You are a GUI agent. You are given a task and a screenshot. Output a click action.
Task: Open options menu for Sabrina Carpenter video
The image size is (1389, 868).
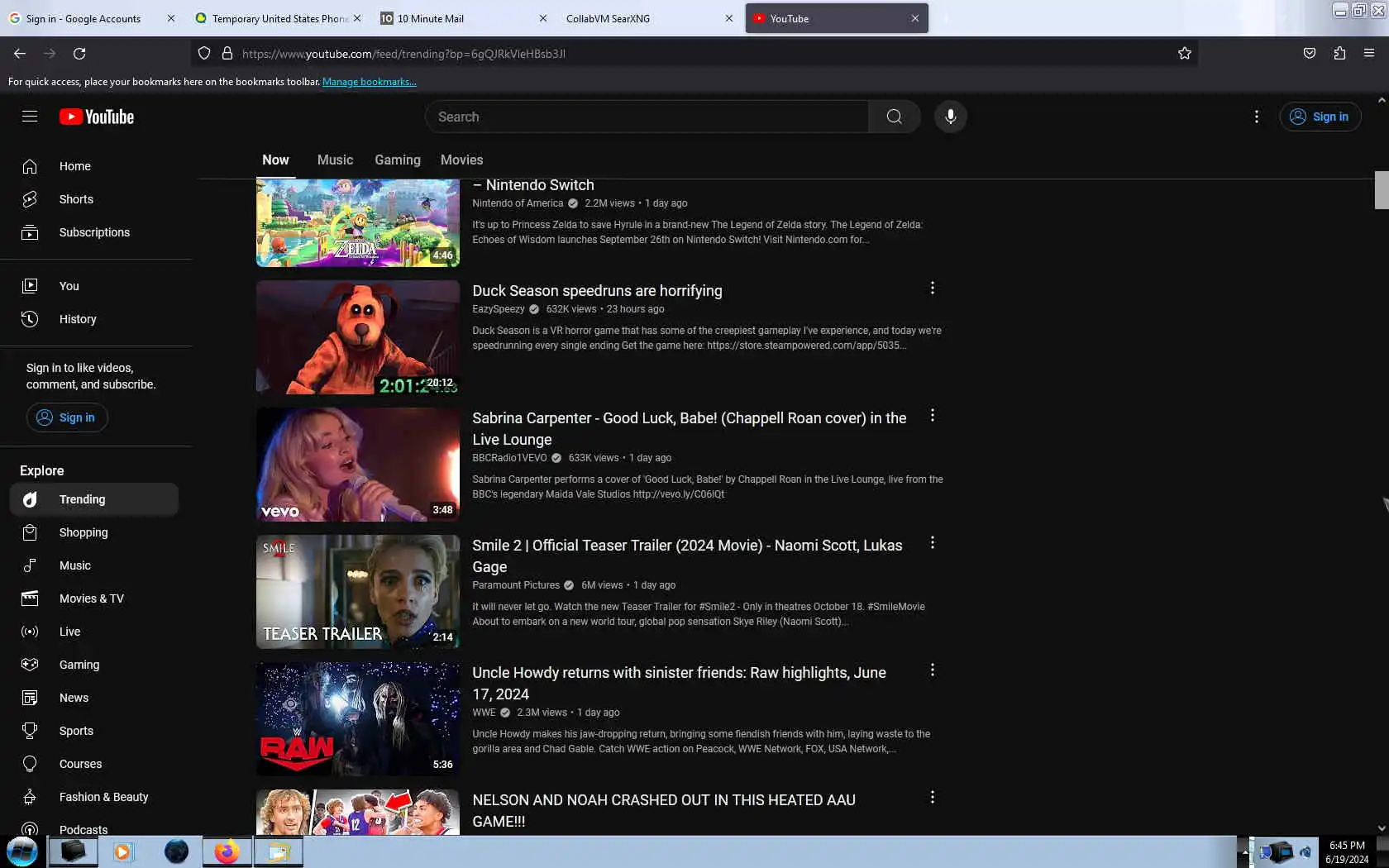933,416
